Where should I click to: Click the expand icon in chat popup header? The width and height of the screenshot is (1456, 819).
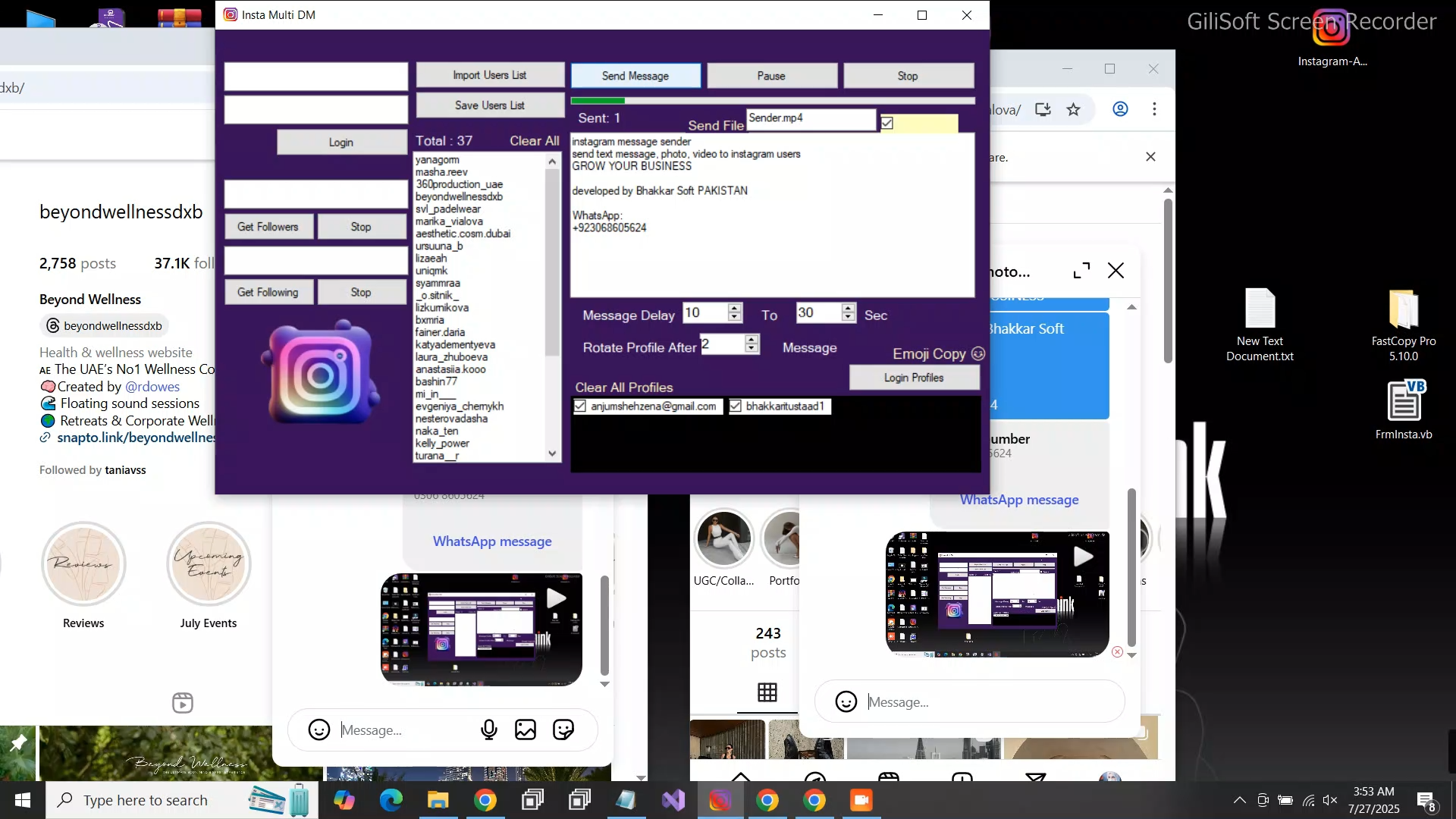[1082, 271]
